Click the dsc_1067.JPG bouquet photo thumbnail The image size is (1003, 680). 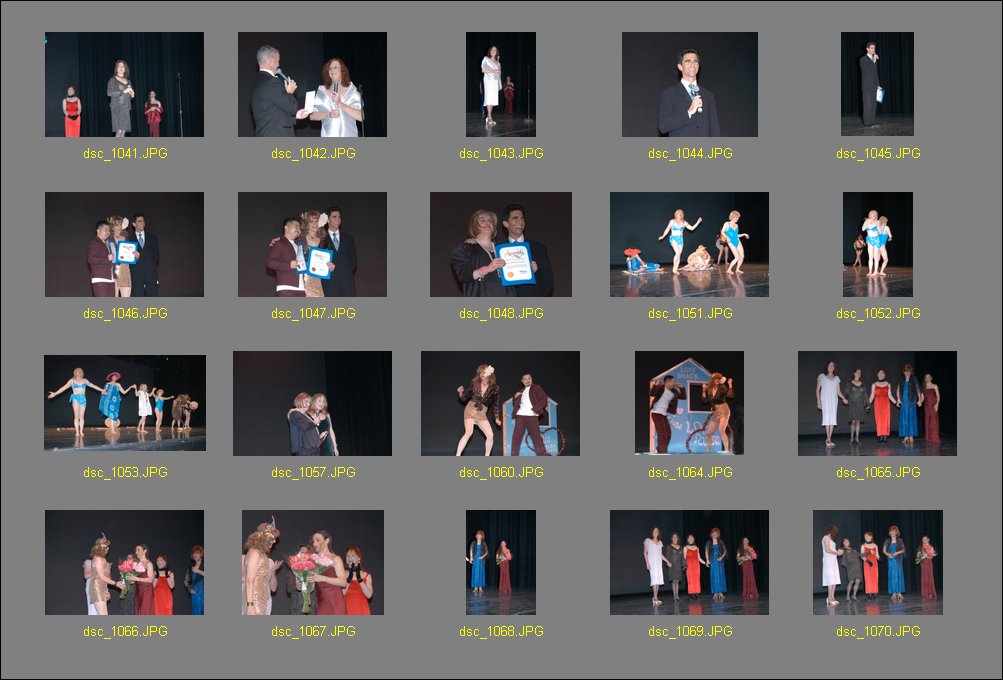pyautogui.click(x=313, y=562)
